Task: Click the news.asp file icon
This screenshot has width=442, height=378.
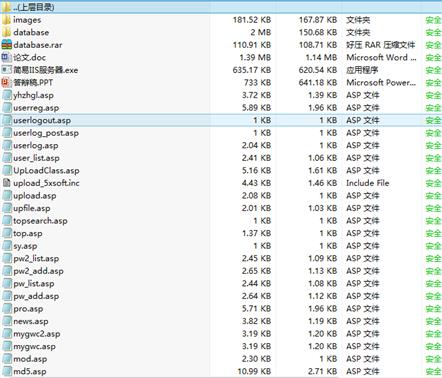Action: click(x=7, y=321)
